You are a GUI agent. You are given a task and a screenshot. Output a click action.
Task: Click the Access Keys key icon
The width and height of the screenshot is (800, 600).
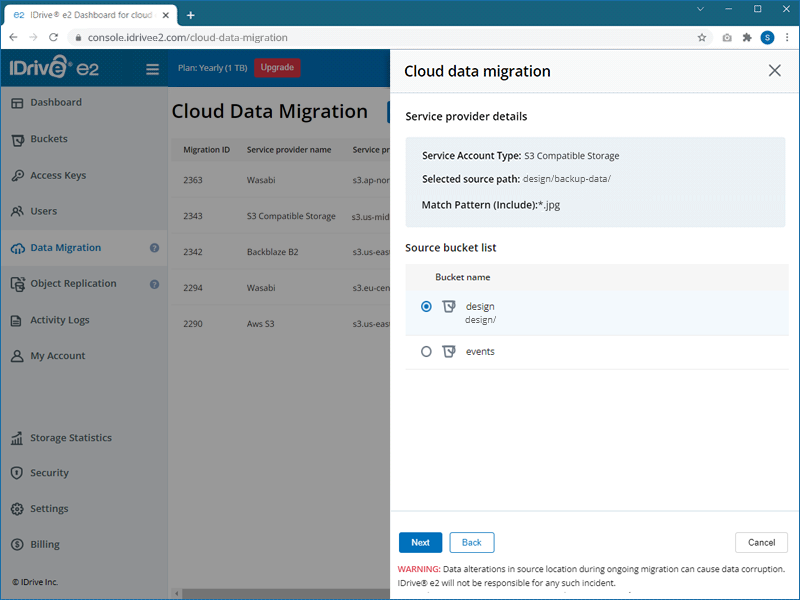[17, 176]
